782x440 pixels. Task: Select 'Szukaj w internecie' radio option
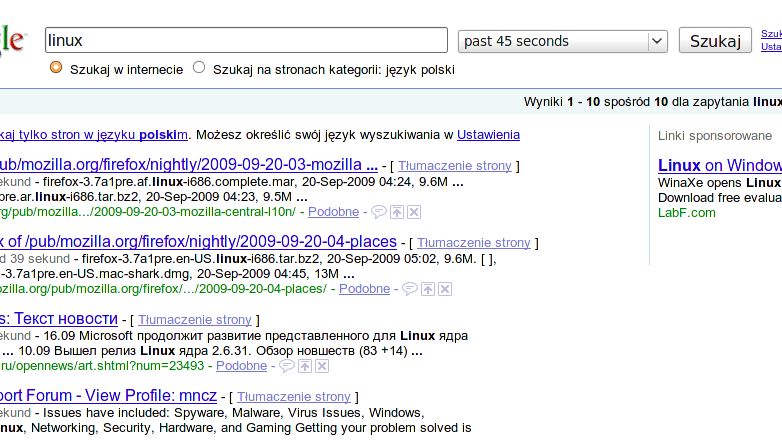pos(56,67)
